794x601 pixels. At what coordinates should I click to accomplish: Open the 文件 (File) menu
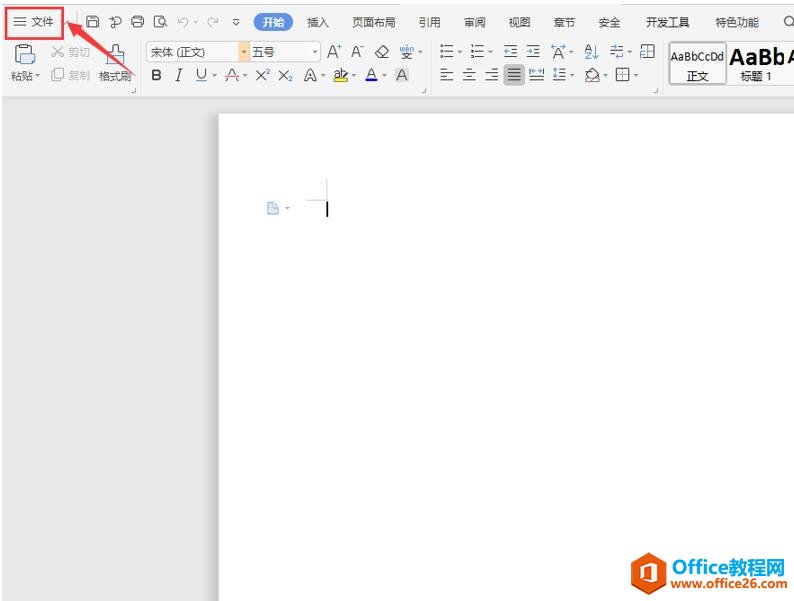pos(34,22)
